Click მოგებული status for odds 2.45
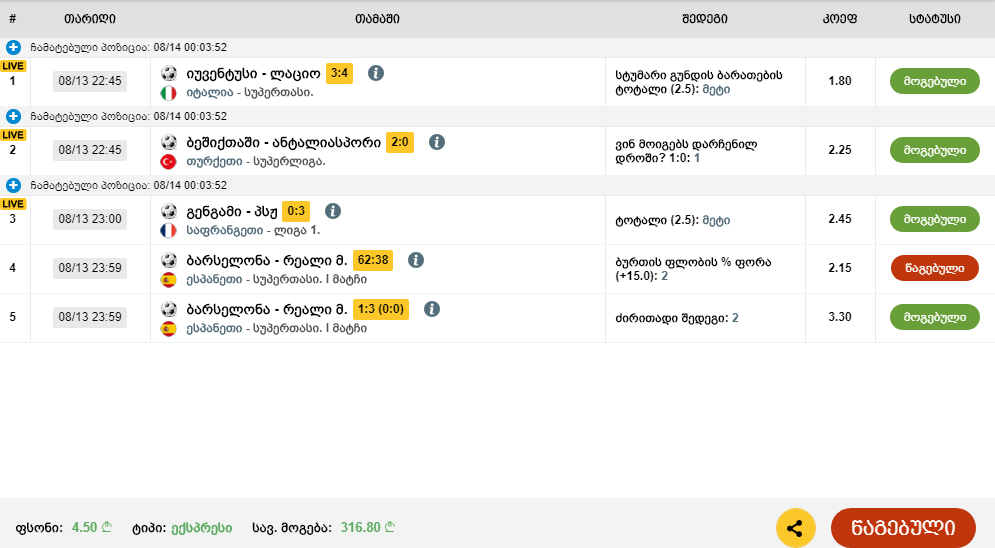Image resolution: width=995 pixels, height=548 pixels. tap(935, 219)
